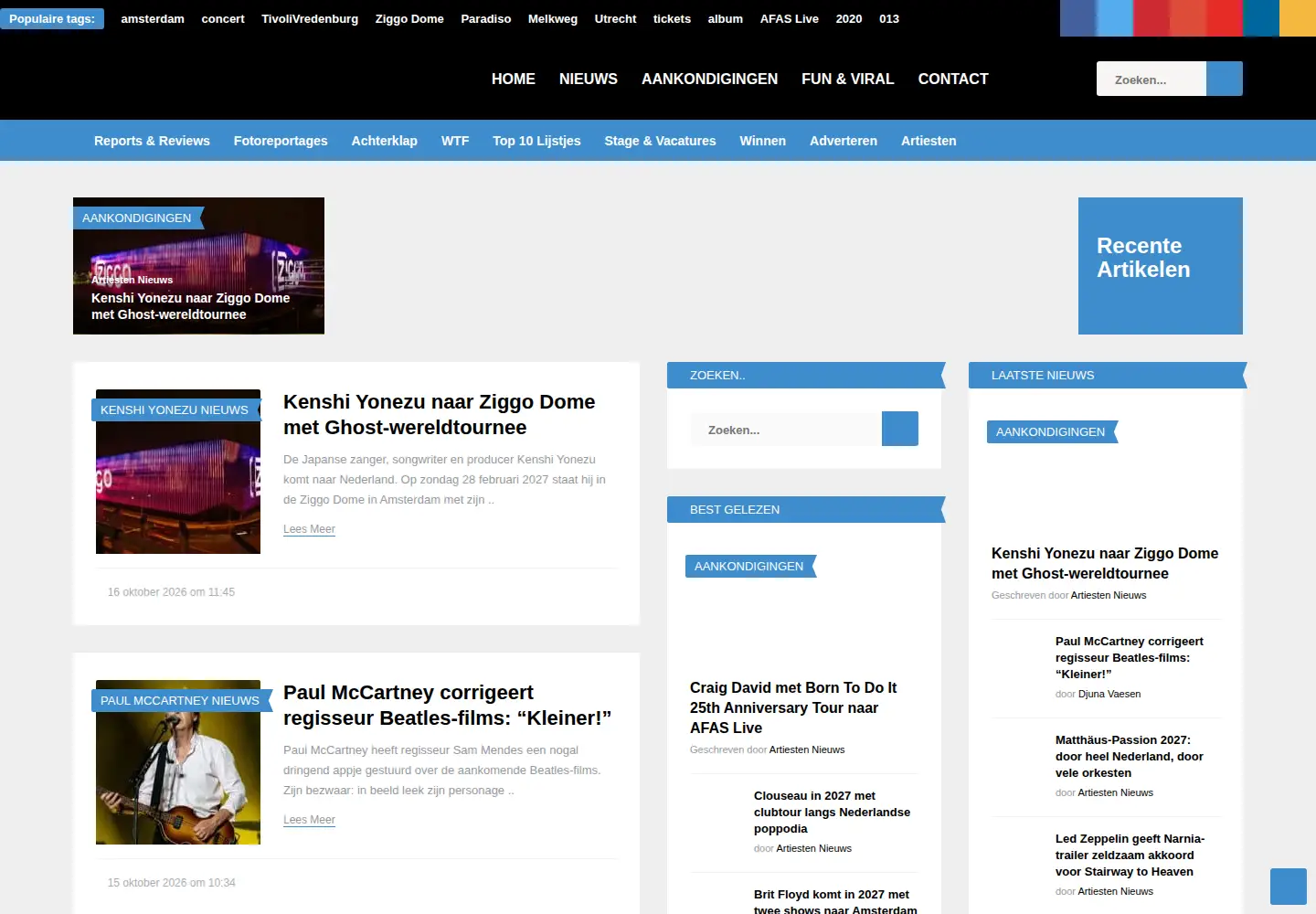Image resolution: width=1316 pixels, height=914 pixels.
Task: Open Stage & Vacatures
Action: click(x=660, y=141)
